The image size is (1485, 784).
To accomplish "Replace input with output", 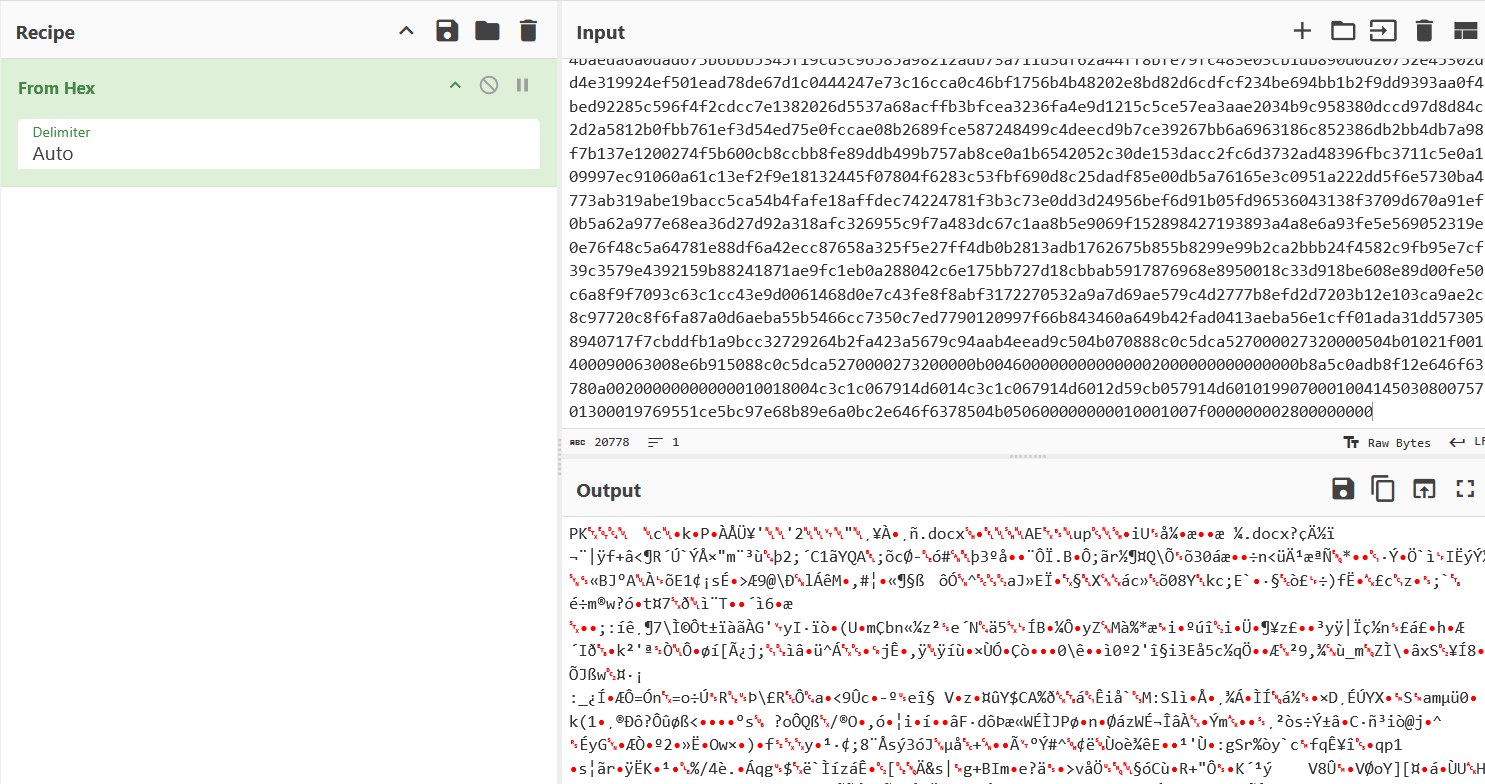I will tap(1424, 489).
